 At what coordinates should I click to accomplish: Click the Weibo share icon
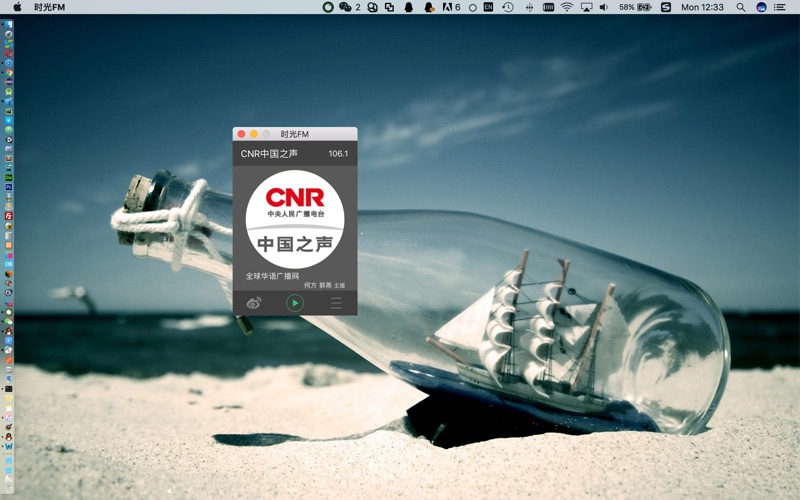(254, 303)
